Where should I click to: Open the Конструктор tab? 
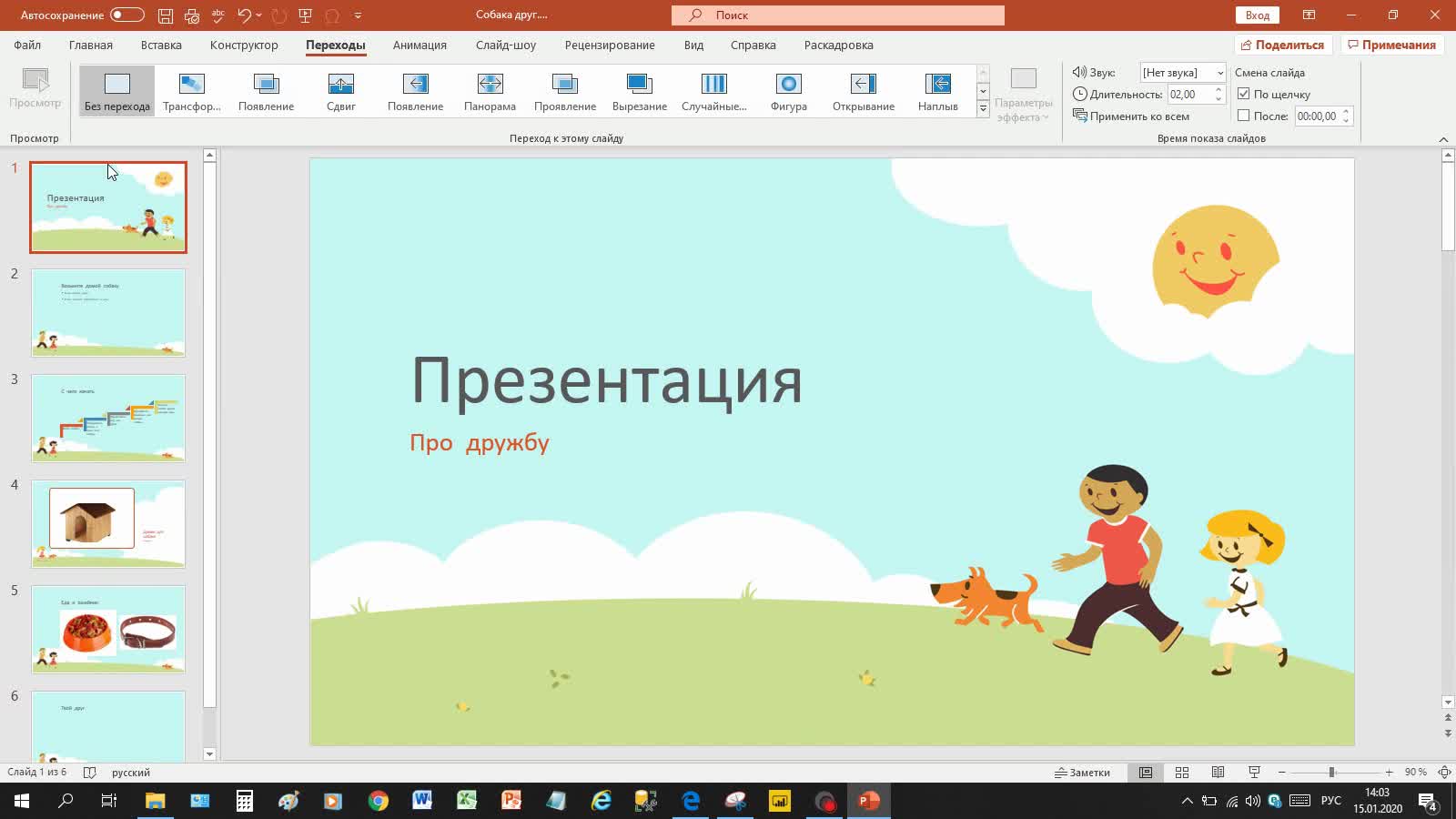coord(244,45)
